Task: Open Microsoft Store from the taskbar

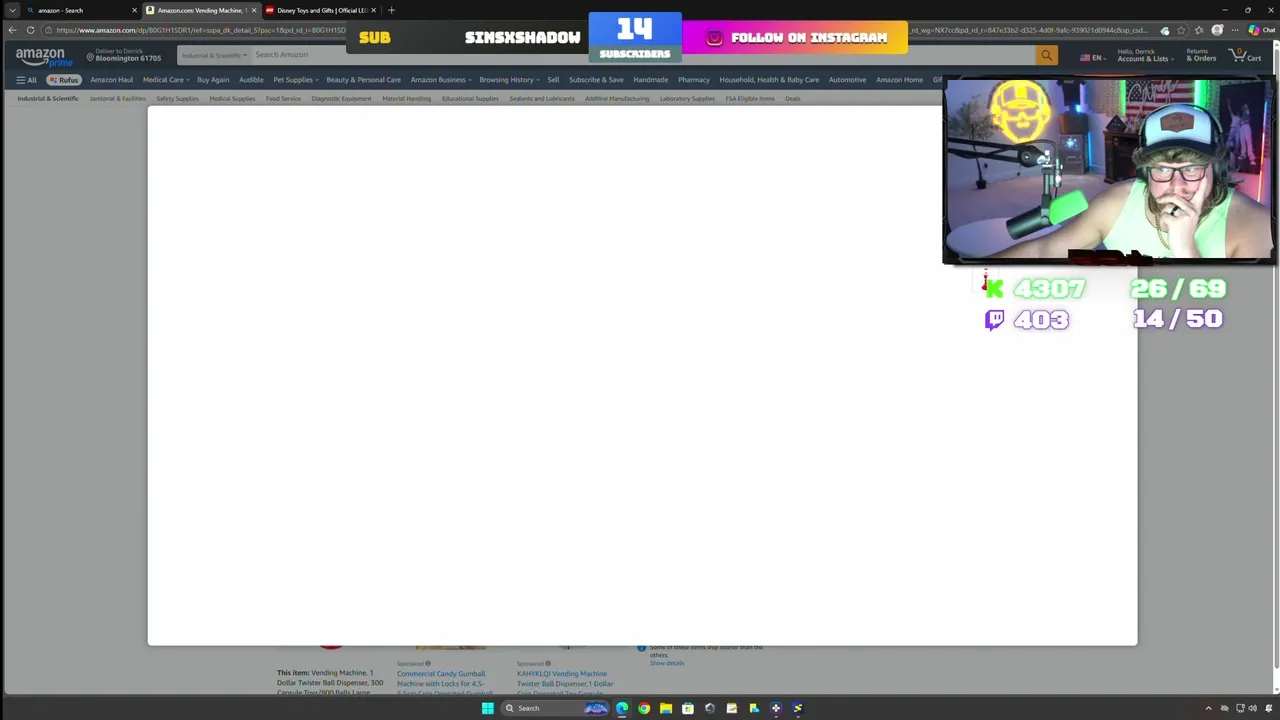Action: click(688, 708)
